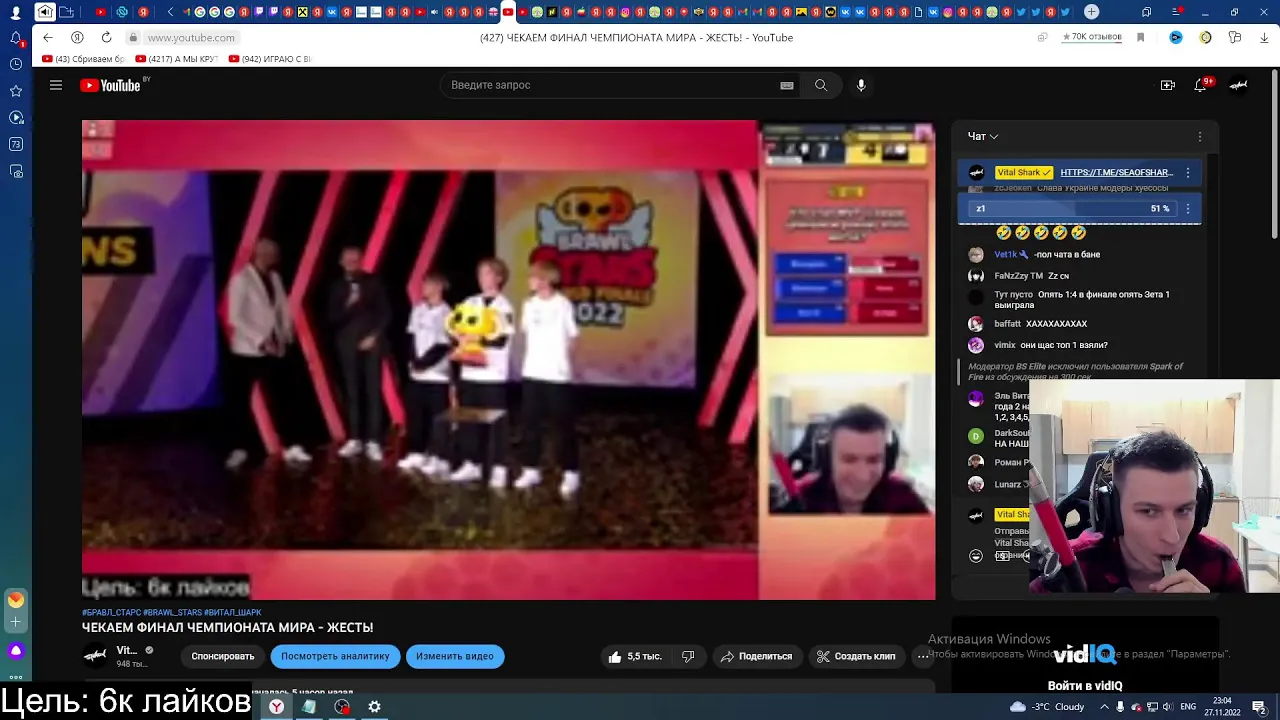
Task: Bookmark this page with the bookmark icon
Action: coord(1140,37)
